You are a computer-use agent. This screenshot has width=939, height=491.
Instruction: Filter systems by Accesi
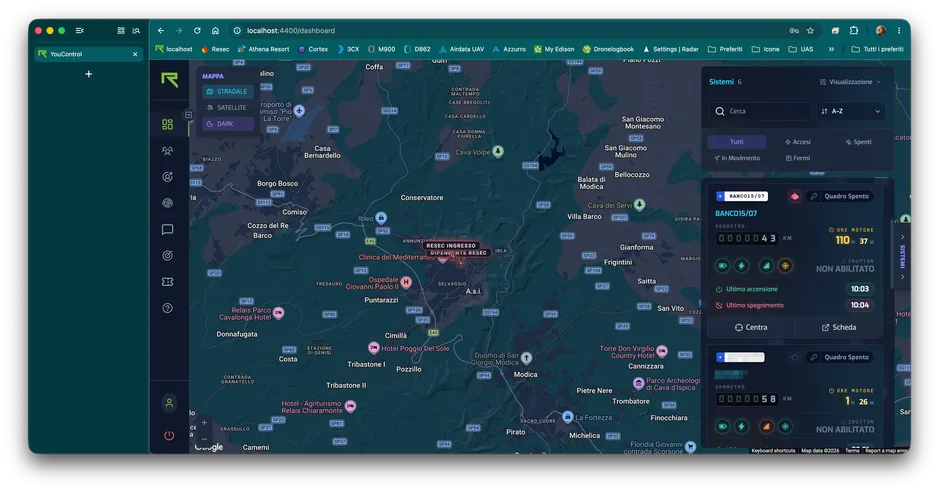(798, 142)
